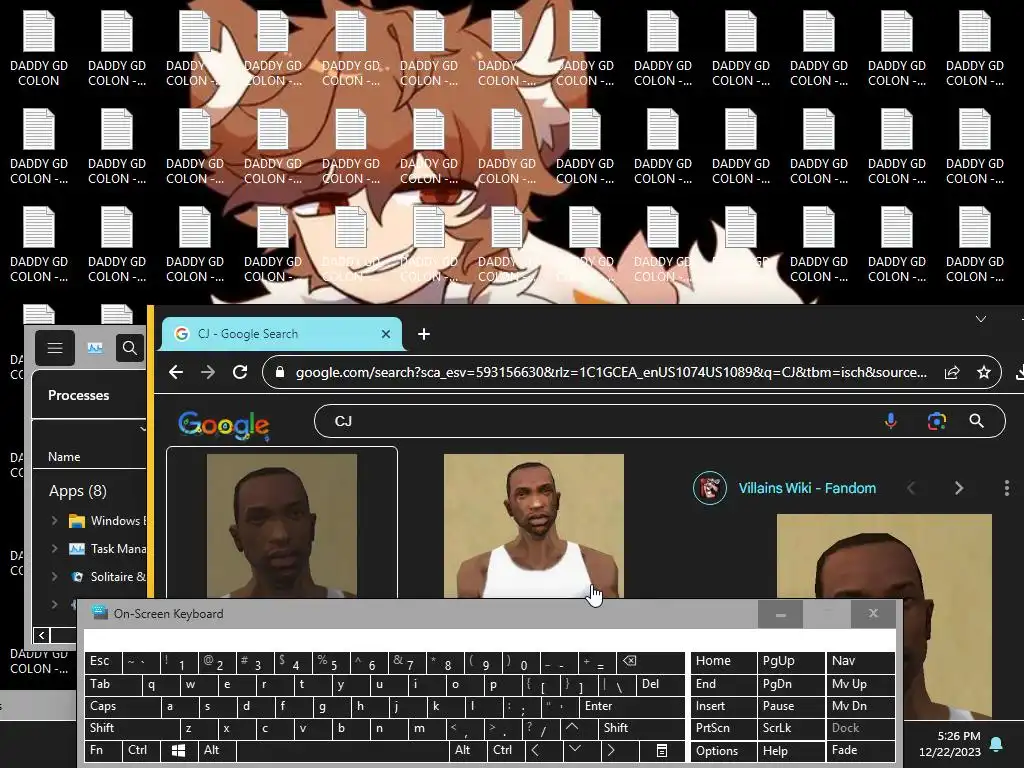Image resolution: width=1024 pixels, height=768 pixels.
Task: Tap PgUp on On-Screen Keyboard
Action: click(x=791, y=662)
